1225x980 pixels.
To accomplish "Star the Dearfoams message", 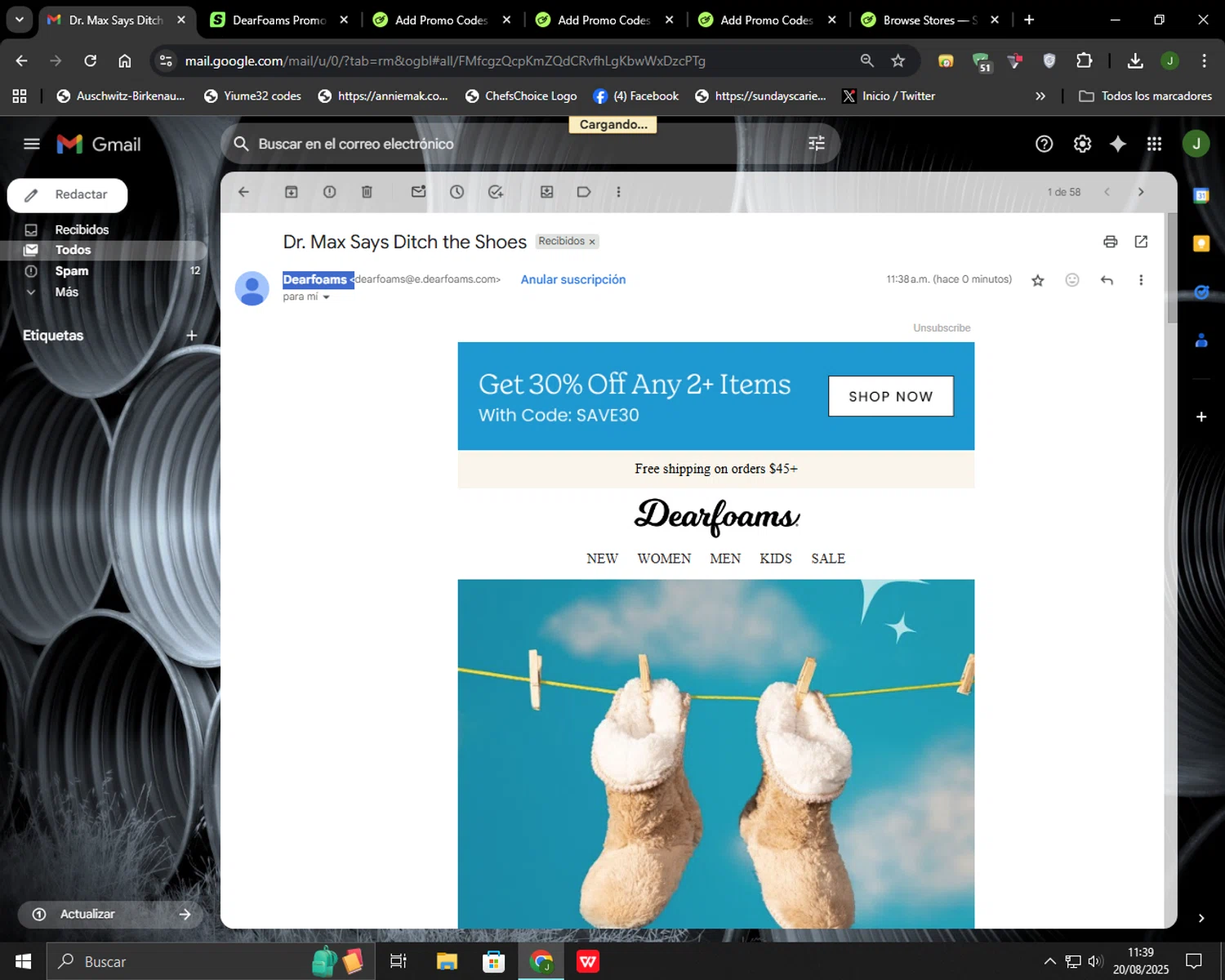I will (1038, 280).
